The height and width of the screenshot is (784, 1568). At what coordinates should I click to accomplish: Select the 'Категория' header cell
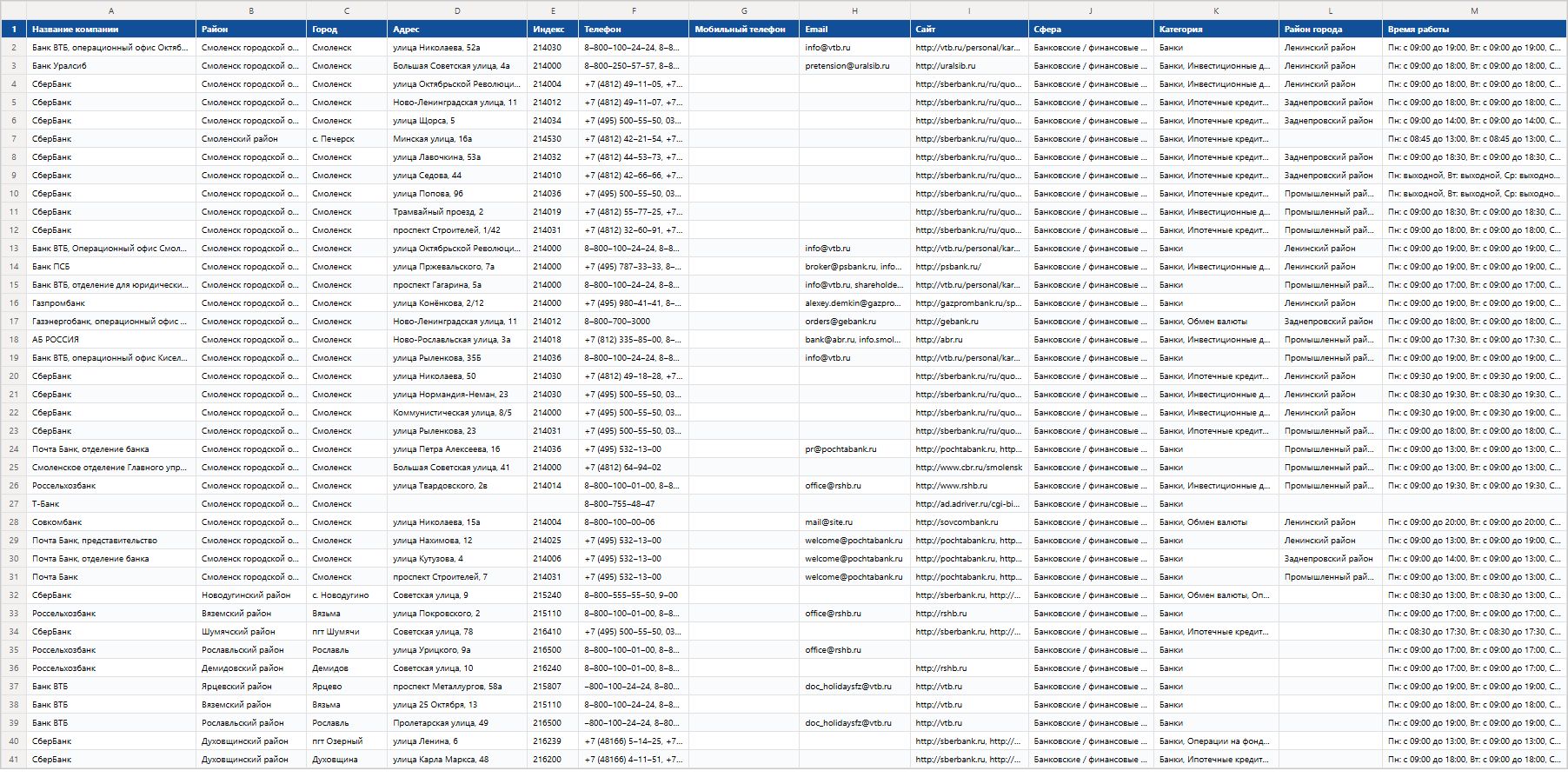1216,30
